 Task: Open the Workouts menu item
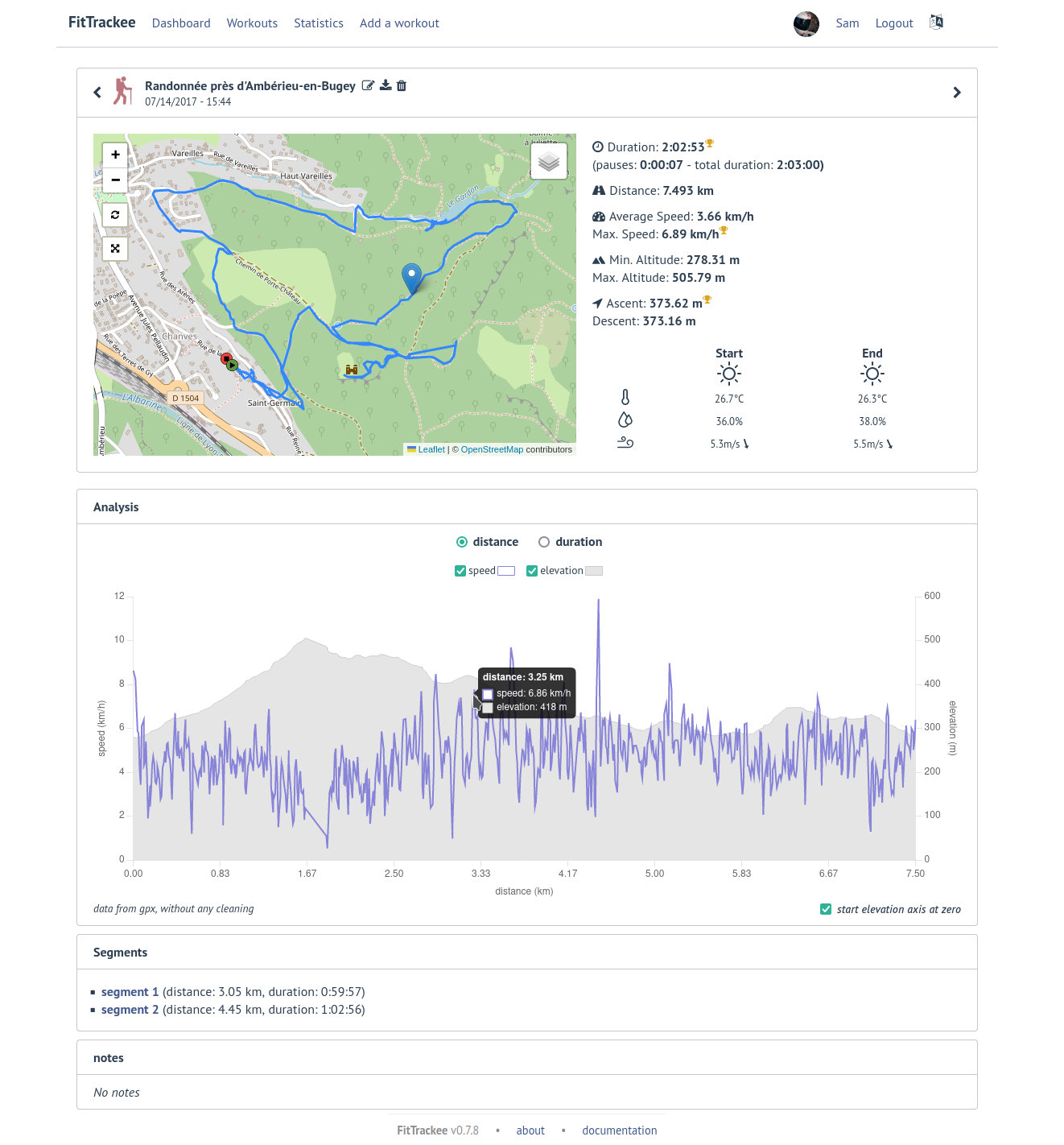click(x=252, y=23)
